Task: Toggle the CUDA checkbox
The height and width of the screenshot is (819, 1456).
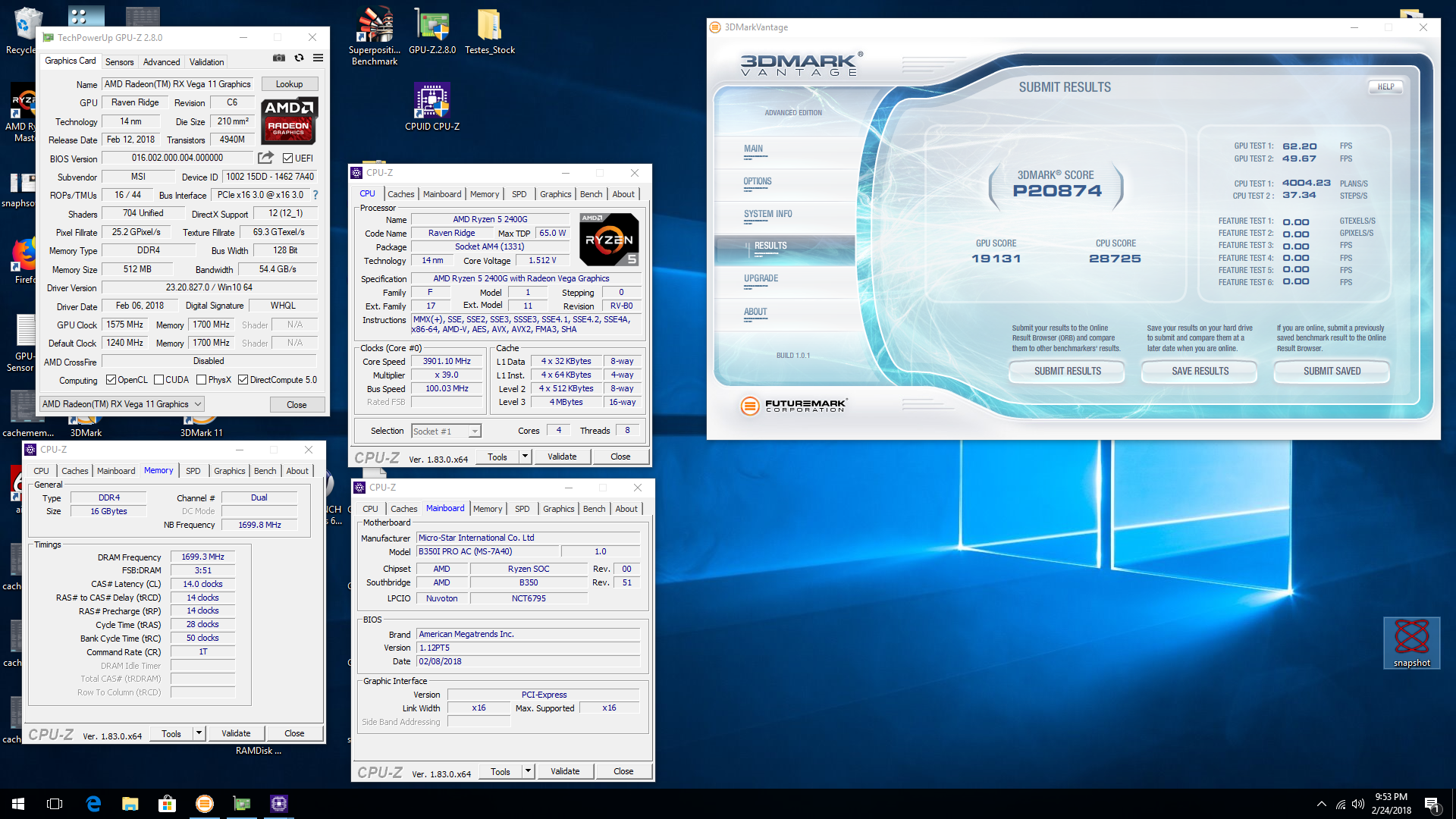Action: click(x=159, y=380)
